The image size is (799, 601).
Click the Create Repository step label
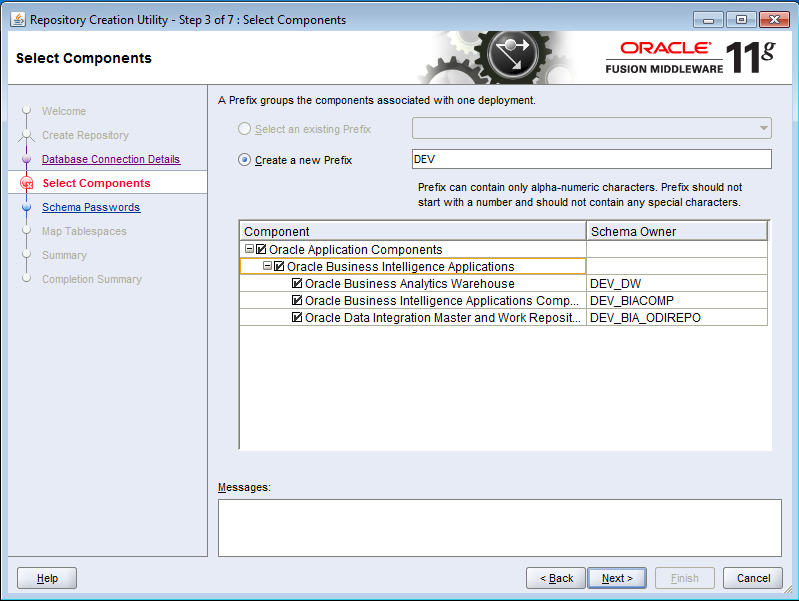[85, 135]
